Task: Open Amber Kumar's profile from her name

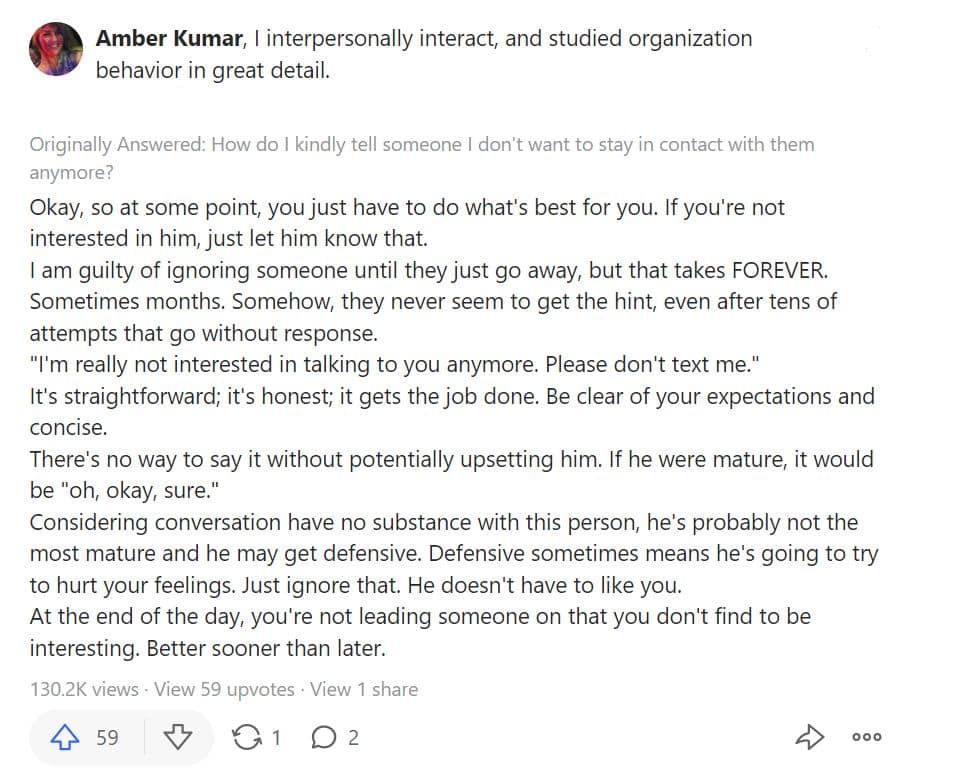Action: point(142,38)
